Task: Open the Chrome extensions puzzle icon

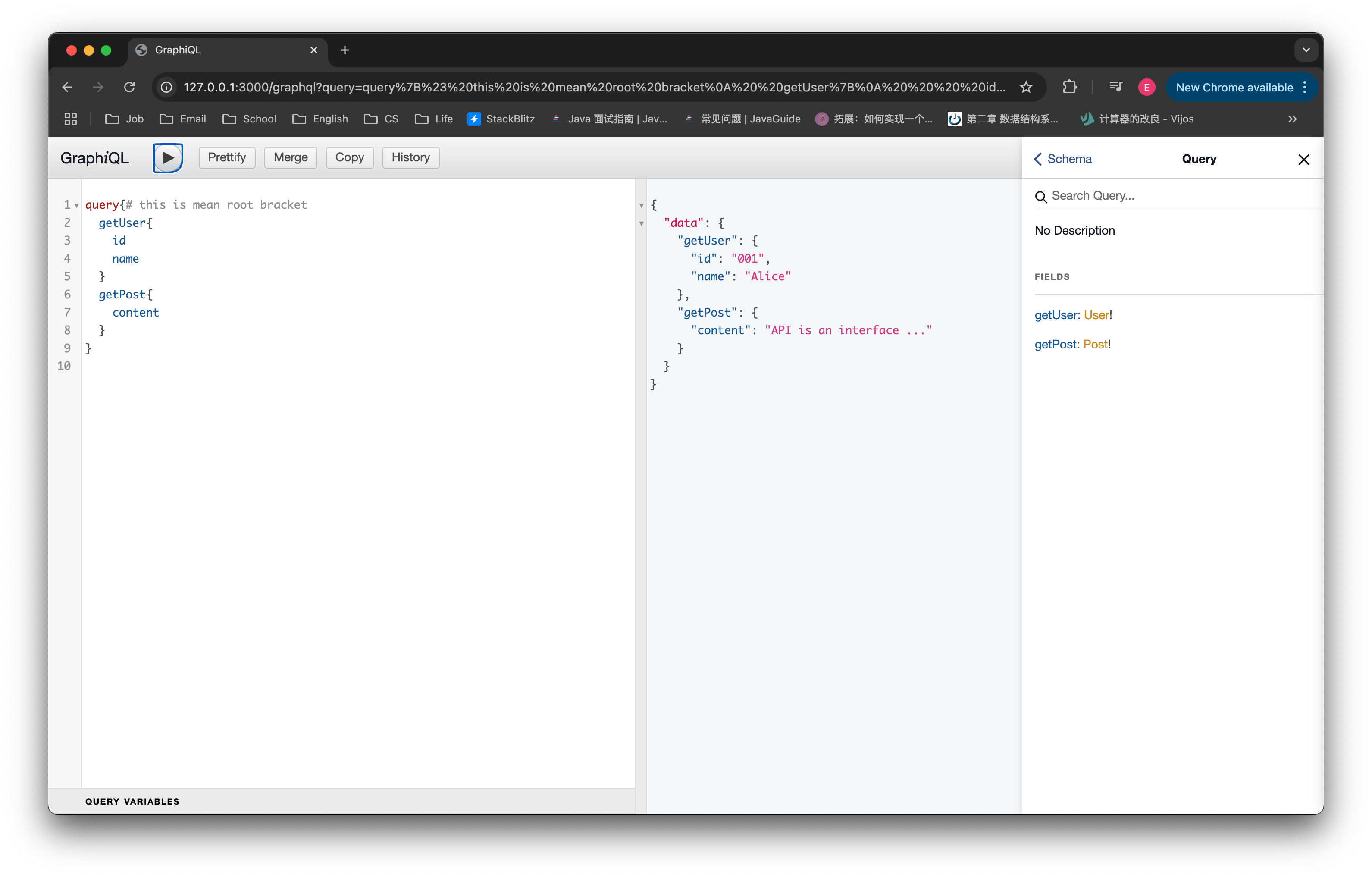Action: [x=1069, y=87]
